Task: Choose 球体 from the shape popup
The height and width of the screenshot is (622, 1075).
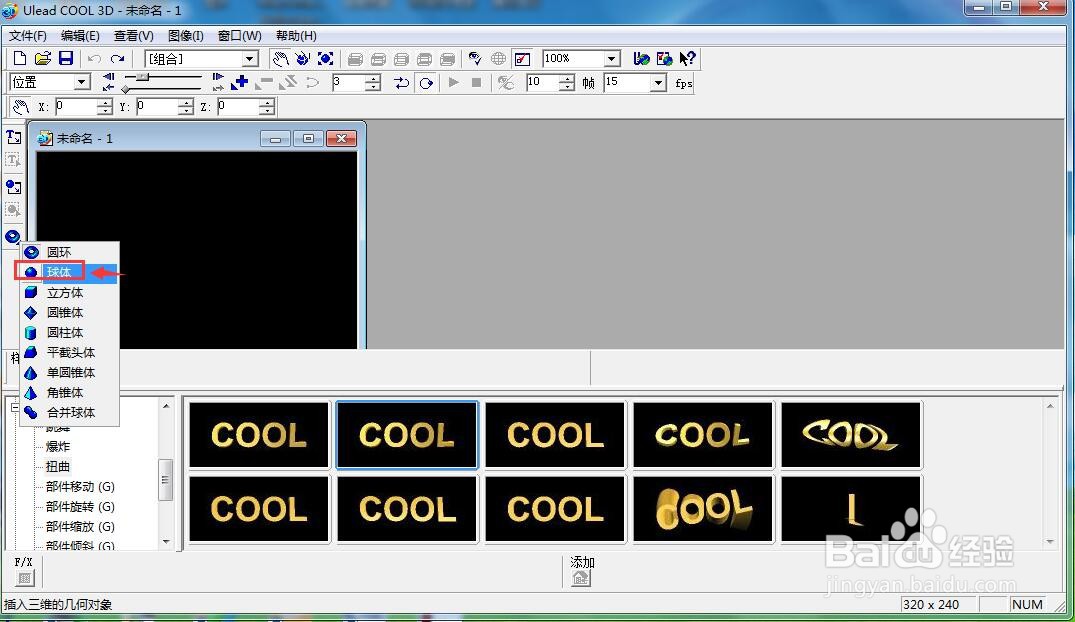Action: click(x=69, y=272)
